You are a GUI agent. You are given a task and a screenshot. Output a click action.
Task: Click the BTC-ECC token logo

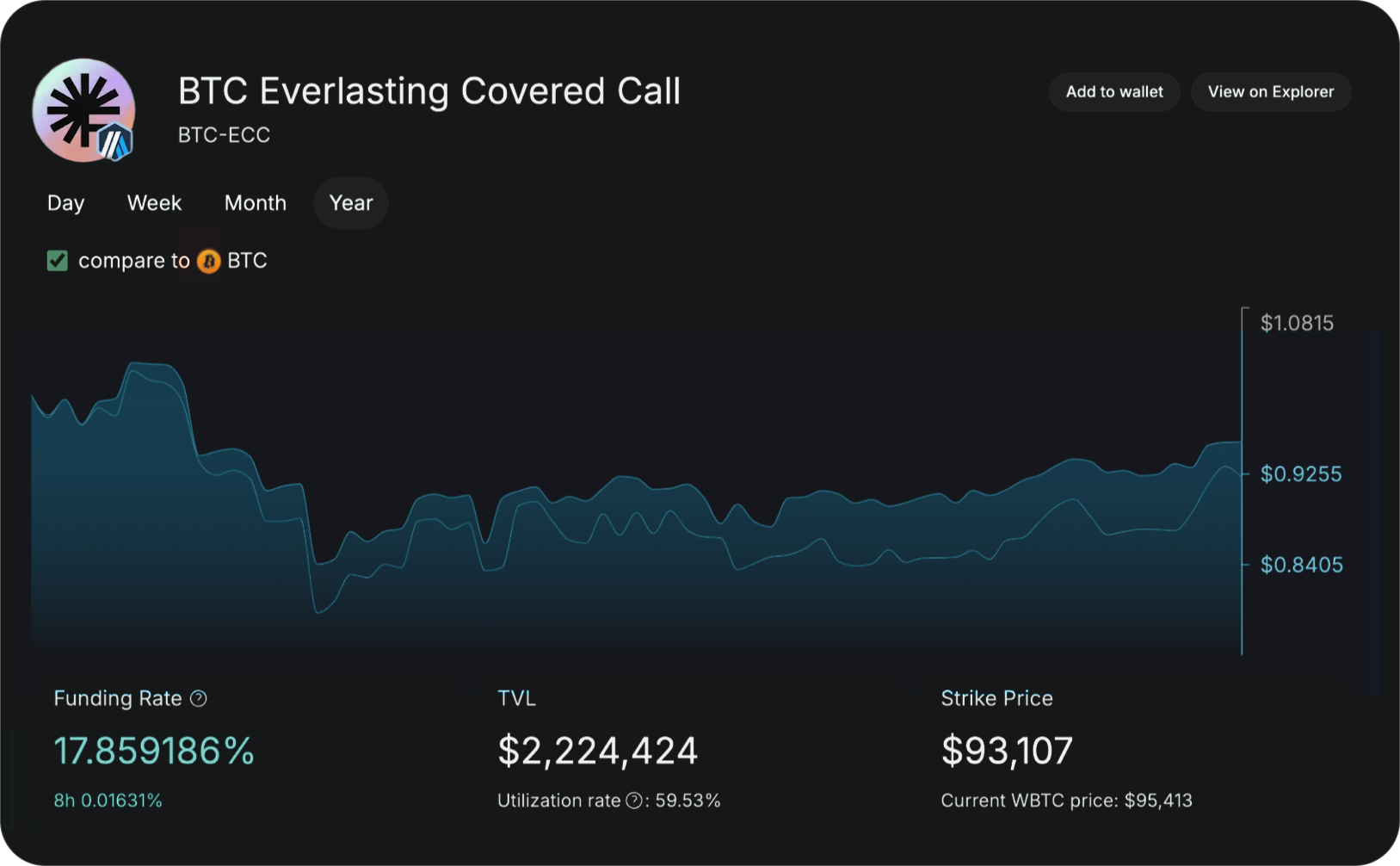point(83,109)
